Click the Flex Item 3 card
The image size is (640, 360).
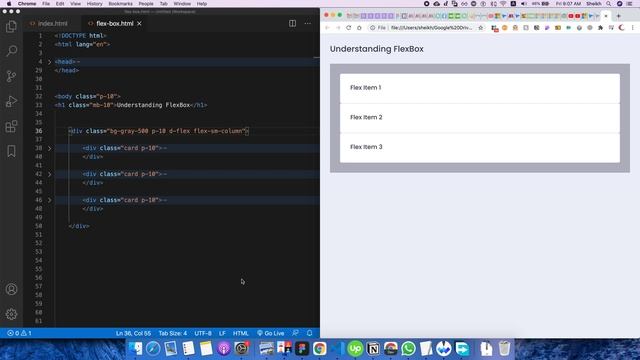tap(480, 148)
